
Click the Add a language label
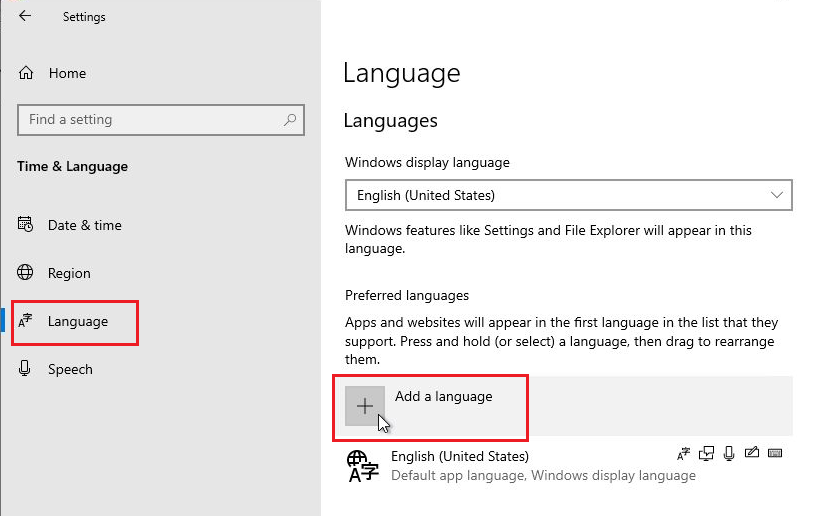(444, 397)
